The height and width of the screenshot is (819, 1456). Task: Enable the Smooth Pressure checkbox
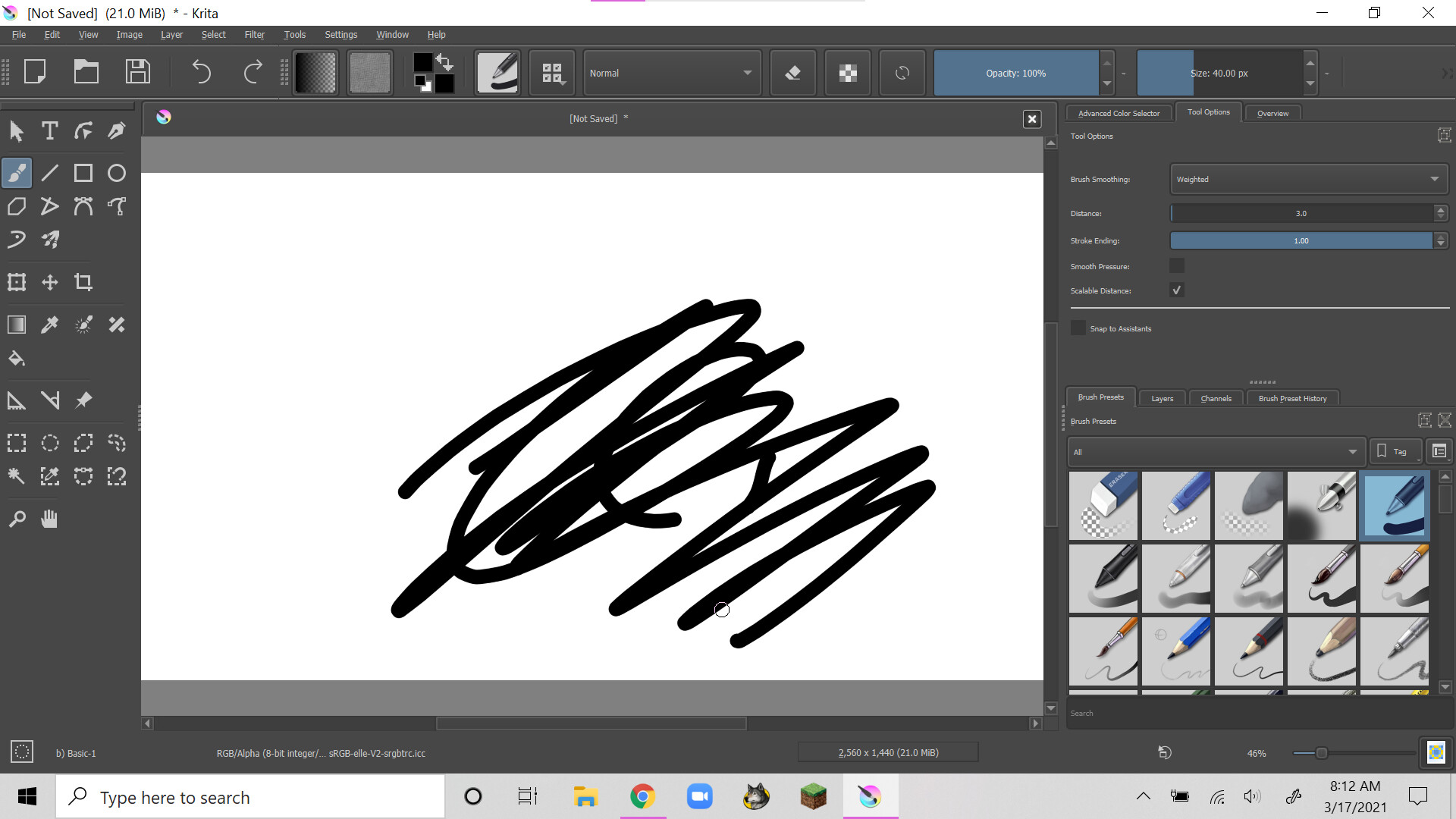(x=1176, y=266)
